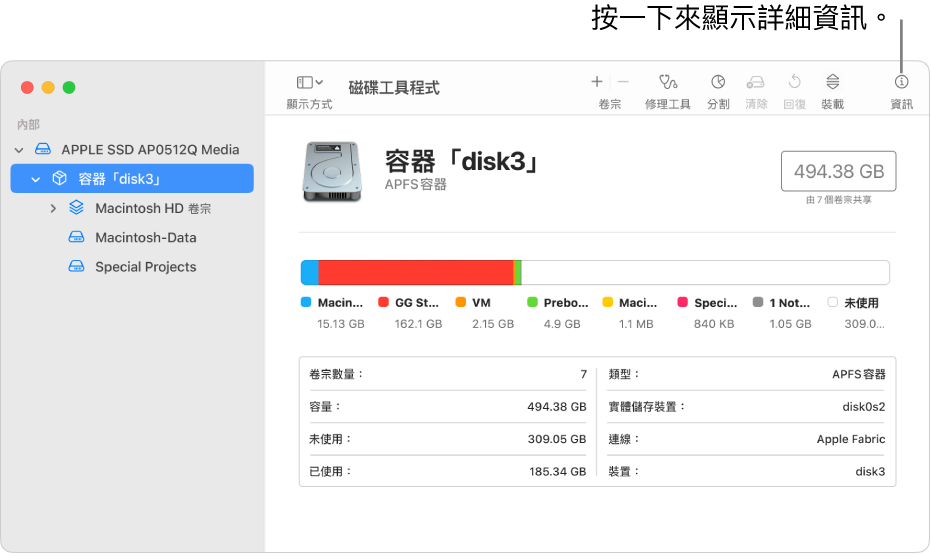Click the blue Macin... legend swatch
931x556 pixels.
[x=306, y=302]
